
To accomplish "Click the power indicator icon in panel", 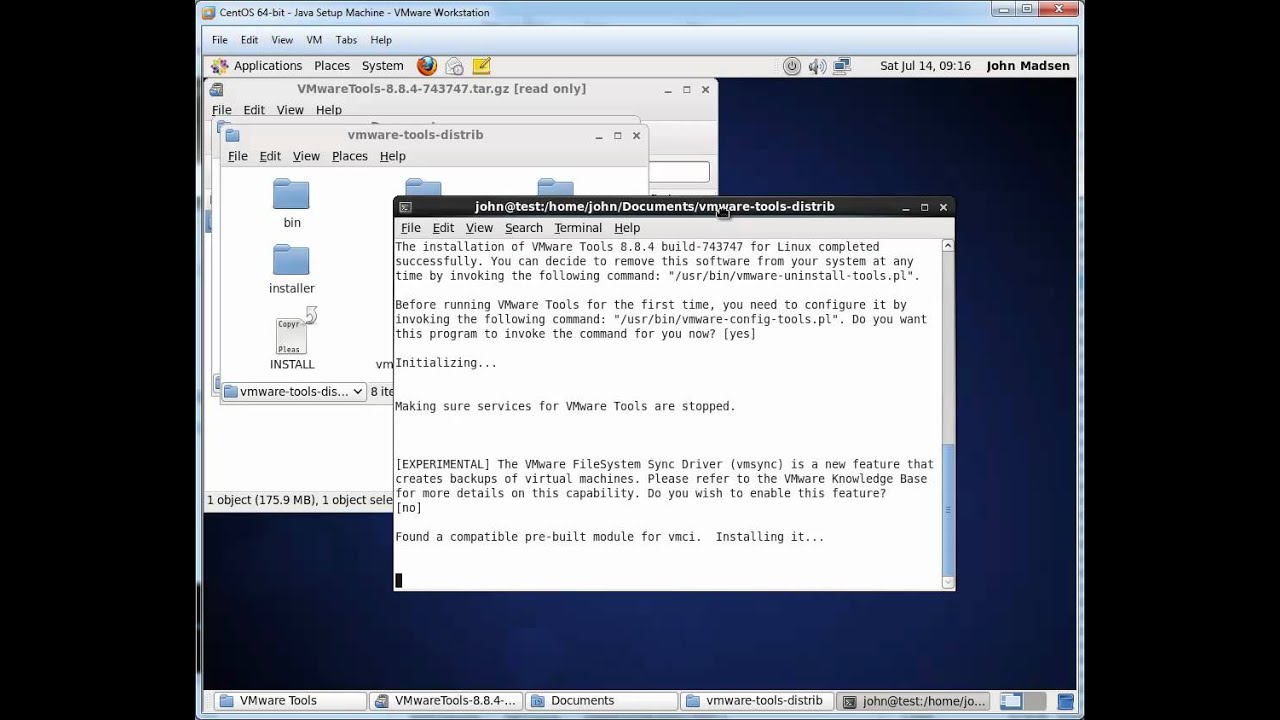I will point(791,66).
